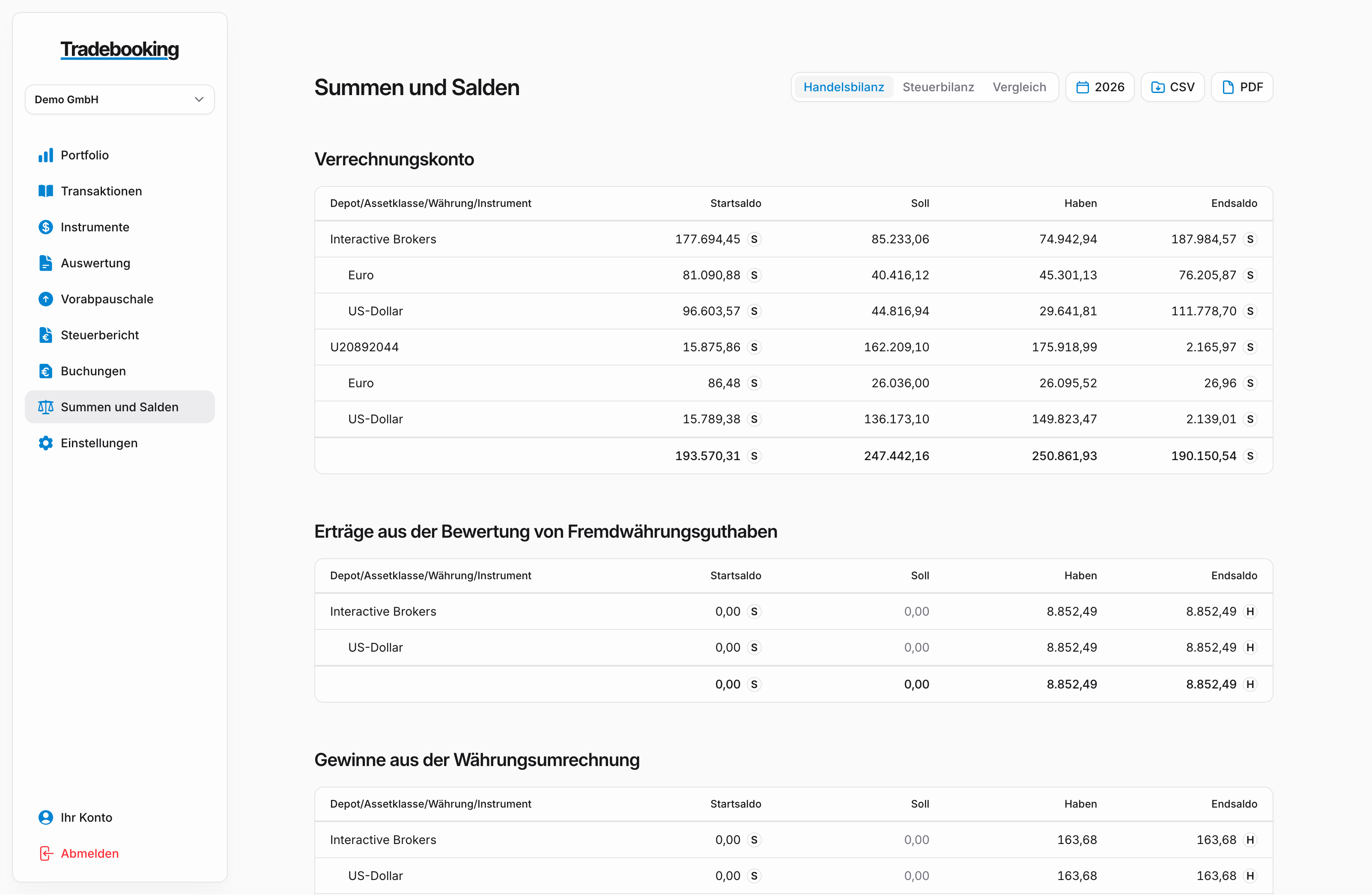The width and height of the screenshot is (1372, 895).
Task: Click H badge beside Endsaldo 163,68 Interactive Brokers
Action: pos(1250,840)
